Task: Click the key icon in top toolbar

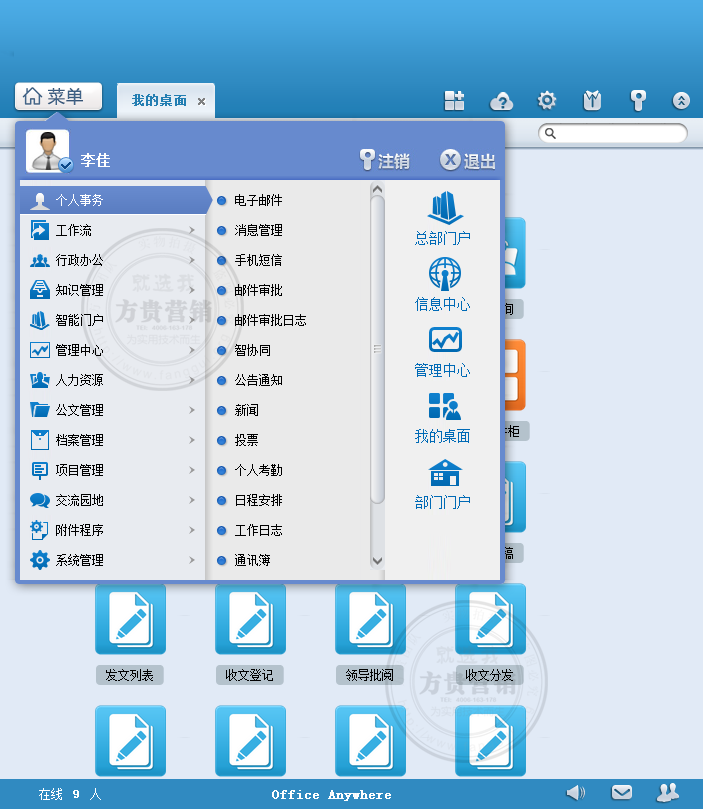Action: tap(638, 101)
